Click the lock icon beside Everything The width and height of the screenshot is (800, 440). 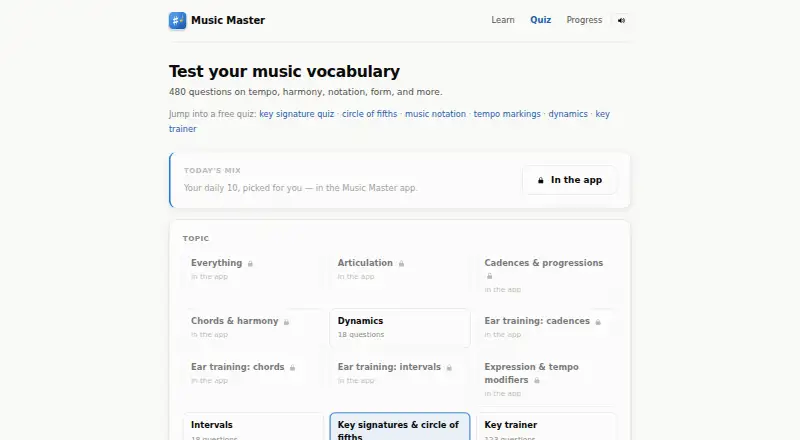pyautogui.click(x=250, y=264)
